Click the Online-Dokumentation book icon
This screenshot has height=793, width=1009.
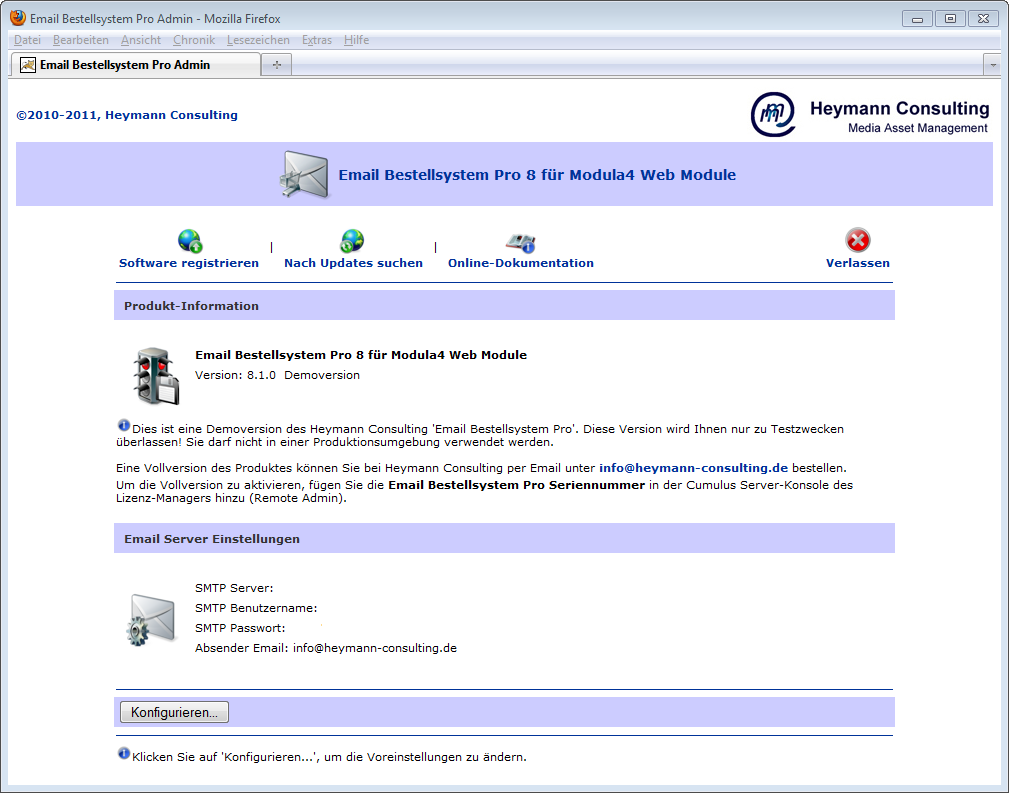521,243
